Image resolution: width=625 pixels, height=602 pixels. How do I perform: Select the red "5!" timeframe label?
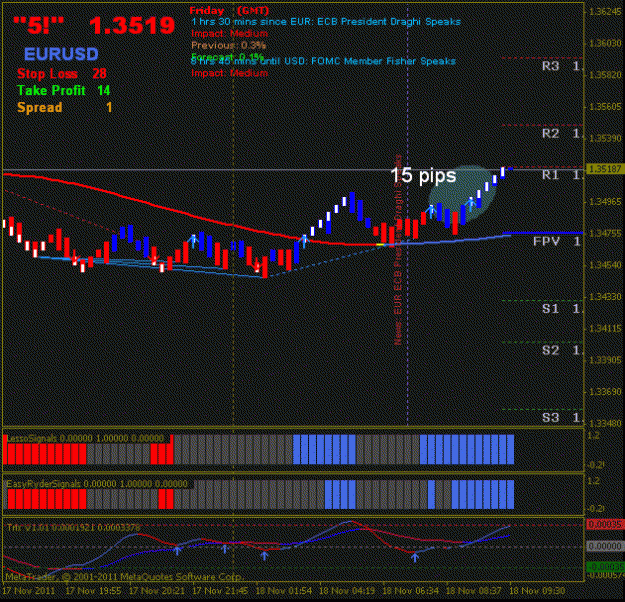(x=38, y=26)
